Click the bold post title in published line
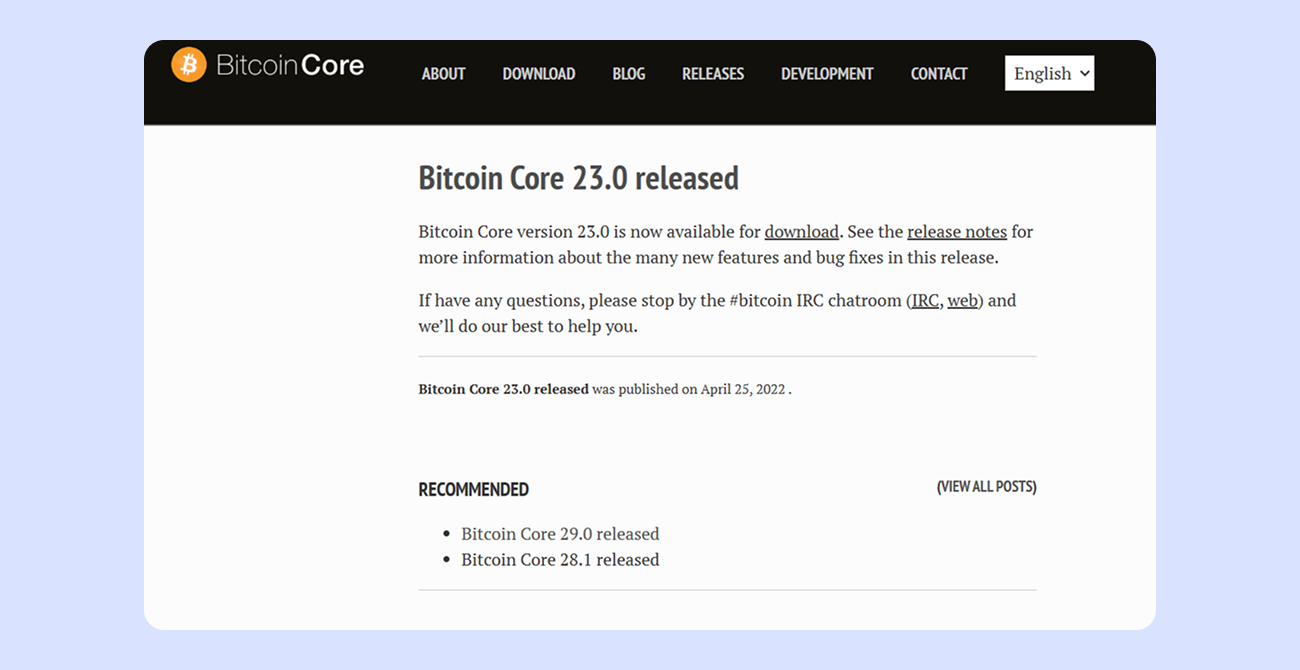Viewport: 1300px width, 670px height. [x=503, y=390]
